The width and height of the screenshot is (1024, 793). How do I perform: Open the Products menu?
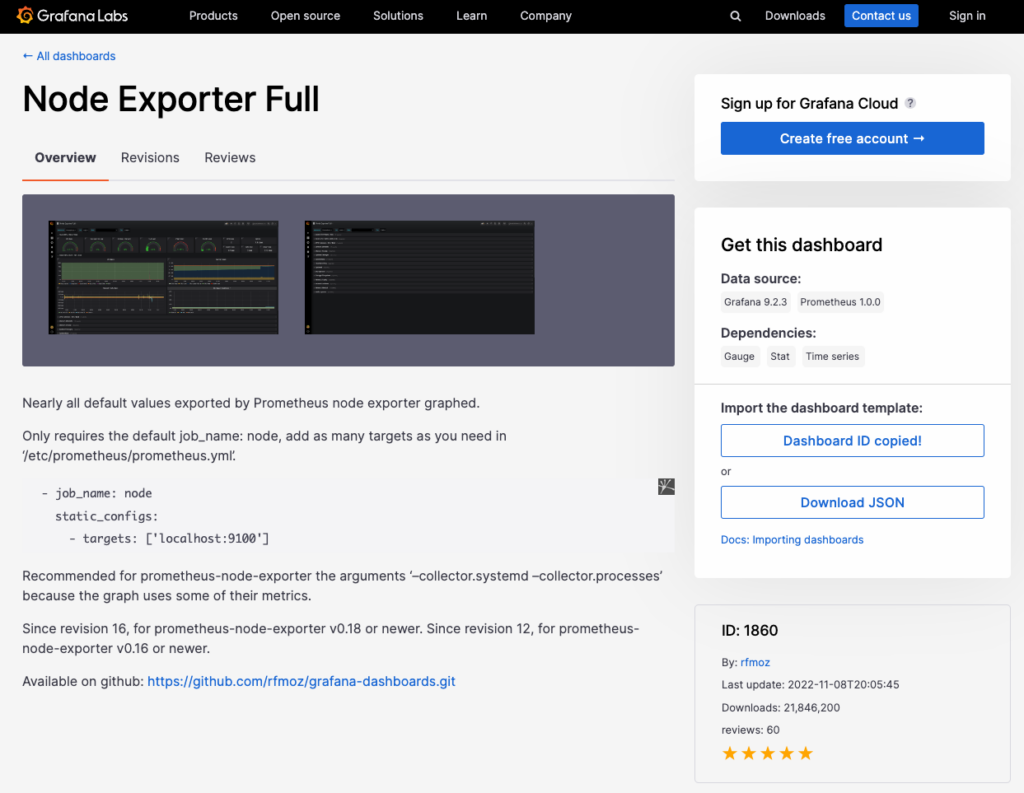coord(214,16)
